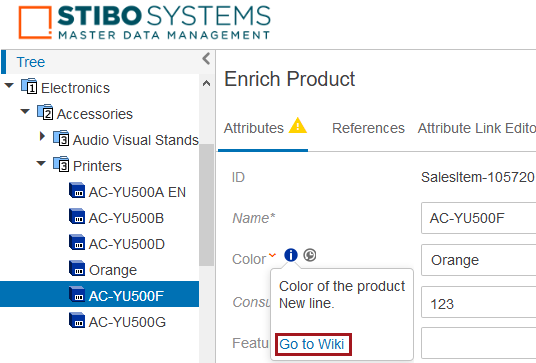The width and height of the screenshot is (536, 363).
Task: Switch to the References tab
Action: tap(368, 128)
